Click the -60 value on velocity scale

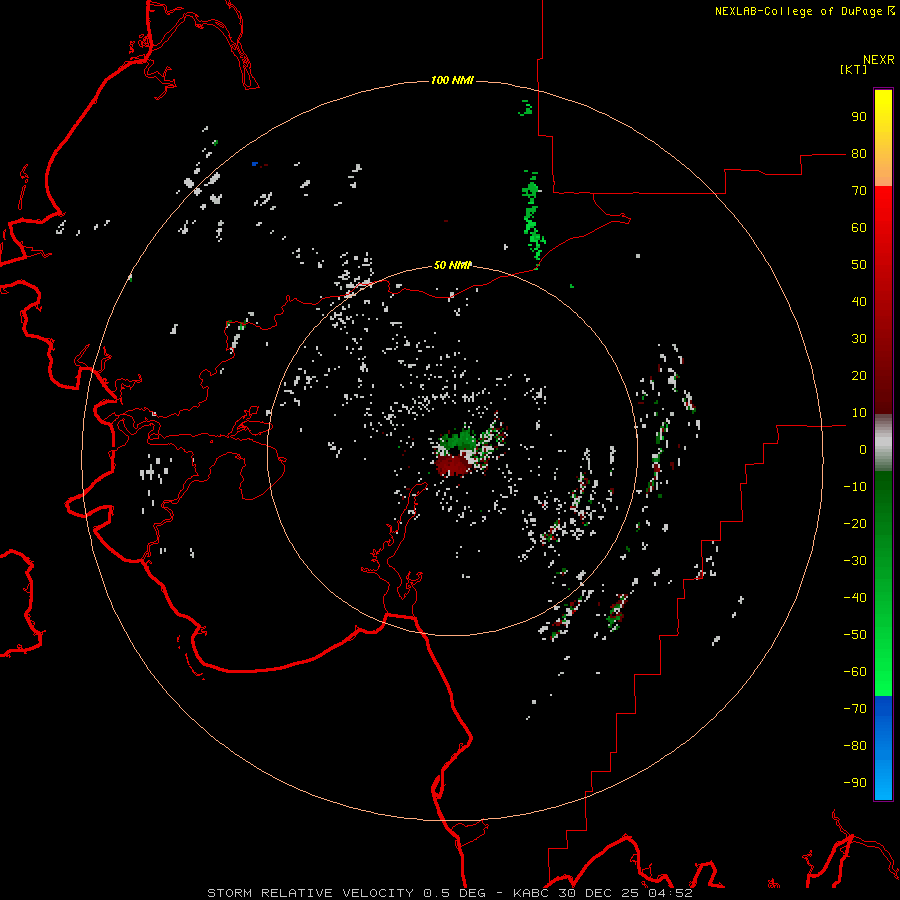(x=855, y=672)
